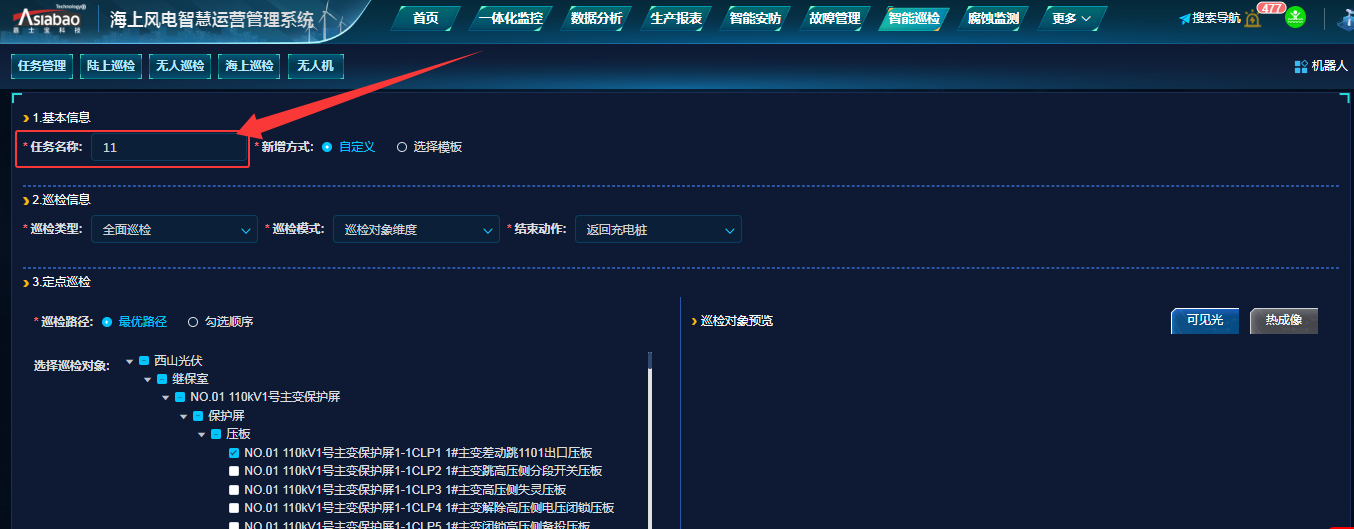Collapse the 继保室 tree node arrow
Screen dimensions: 1354x529
click(148, 379)
